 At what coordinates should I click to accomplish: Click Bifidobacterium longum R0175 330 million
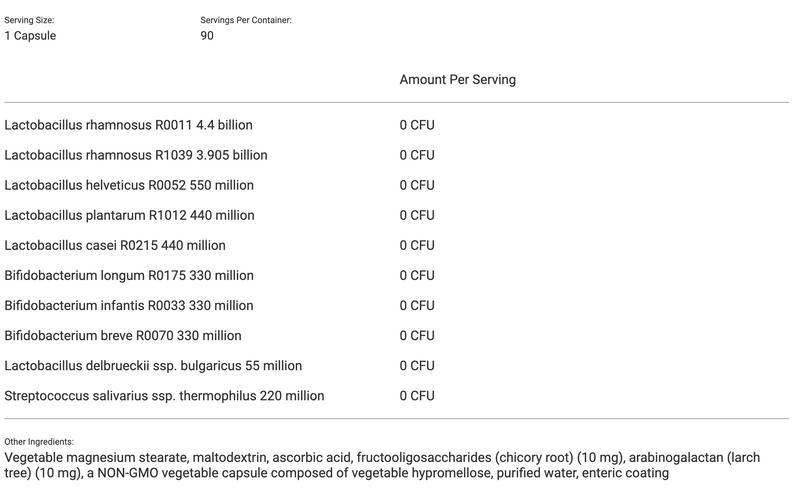click(129, 275)
